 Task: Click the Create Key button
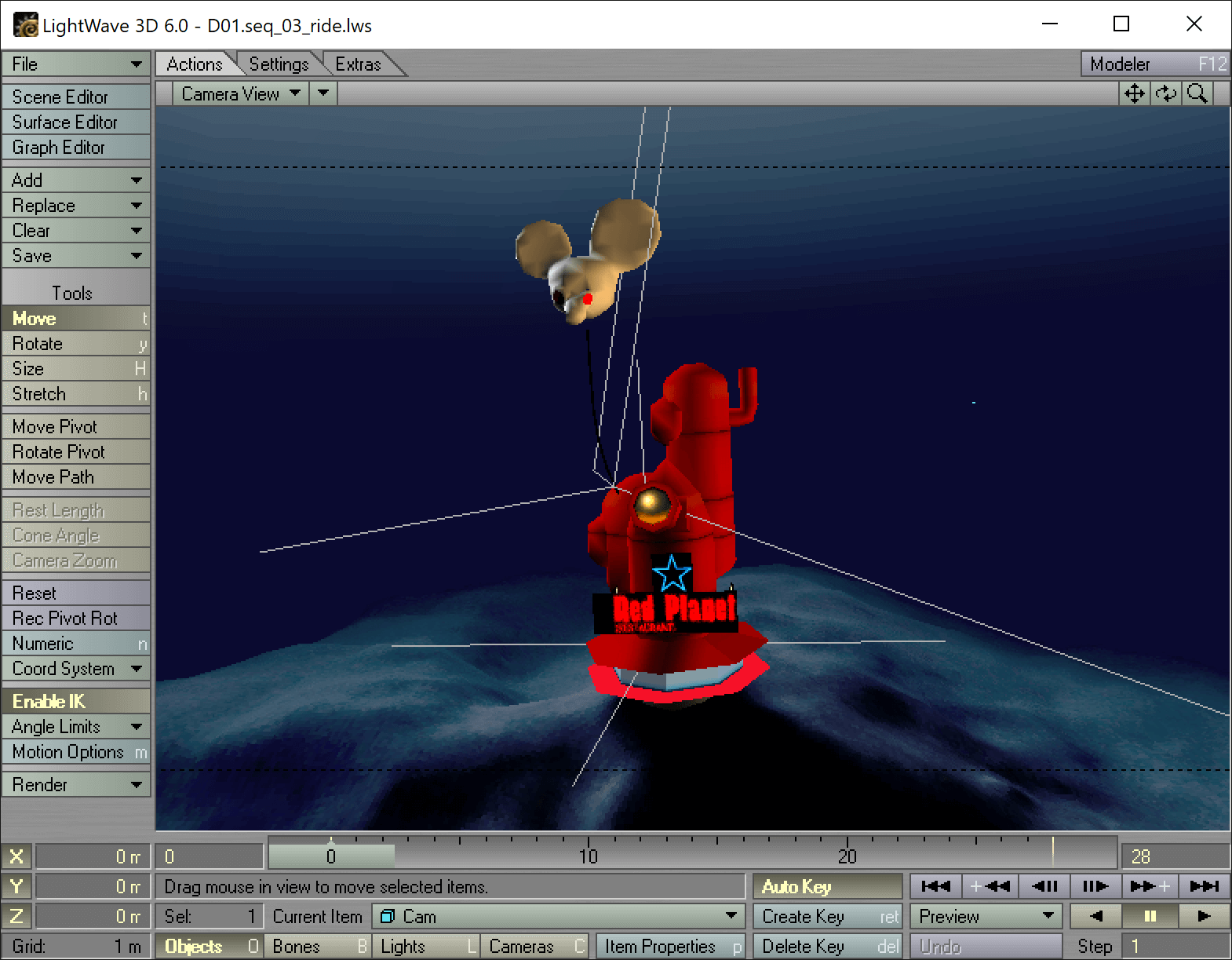(827, 916)
